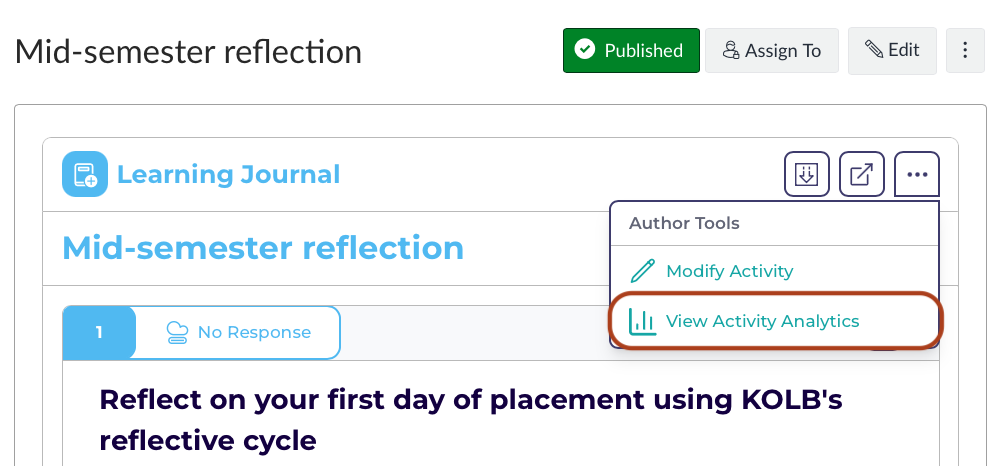Click the download activity icon button
Image resolution: width=998 pixels, height=466 pixels.
click(806, 174)
